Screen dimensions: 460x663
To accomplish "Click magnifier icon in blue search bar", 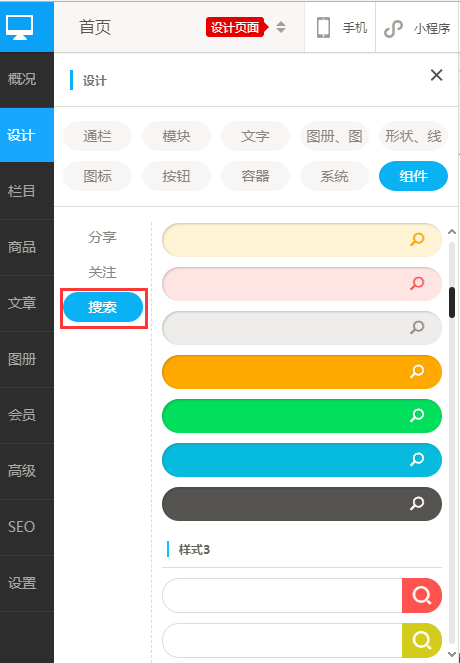I will tap(417, 459).
